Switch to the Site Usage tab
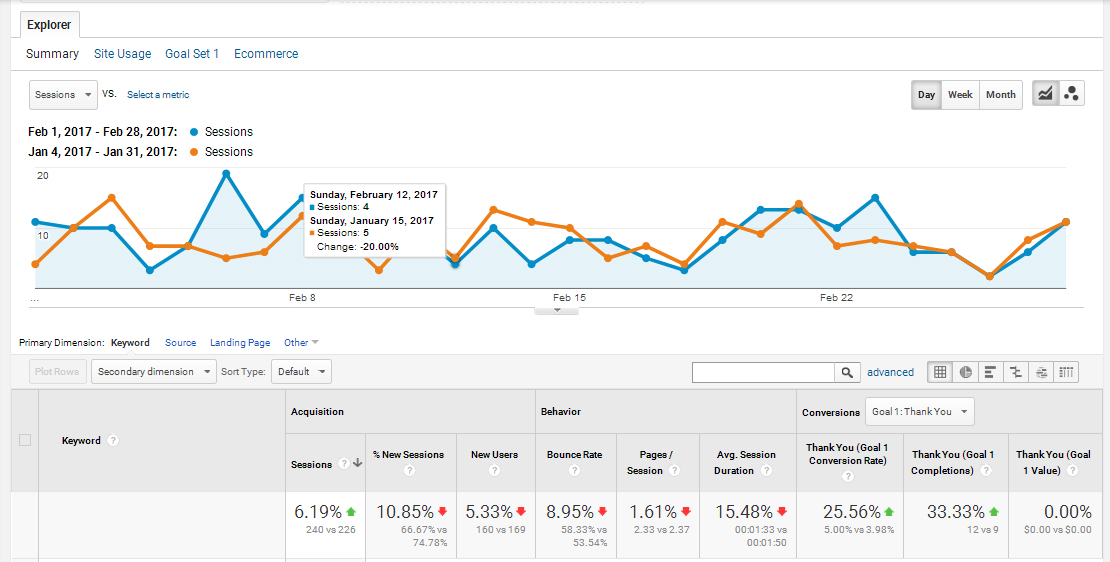 122,54
